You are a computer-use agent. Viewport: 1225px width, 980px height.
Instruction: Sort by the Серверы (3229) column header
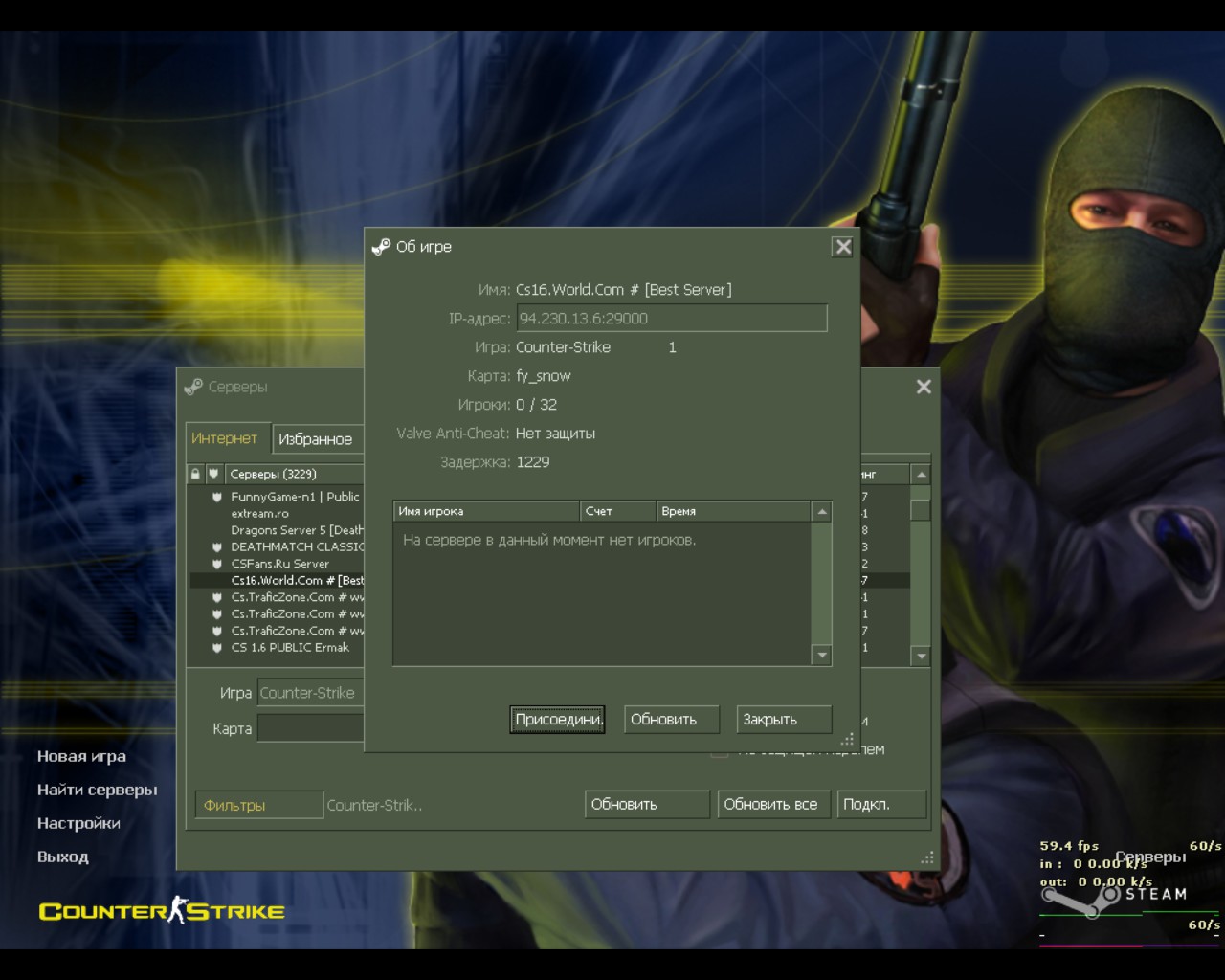click(295, 474)
